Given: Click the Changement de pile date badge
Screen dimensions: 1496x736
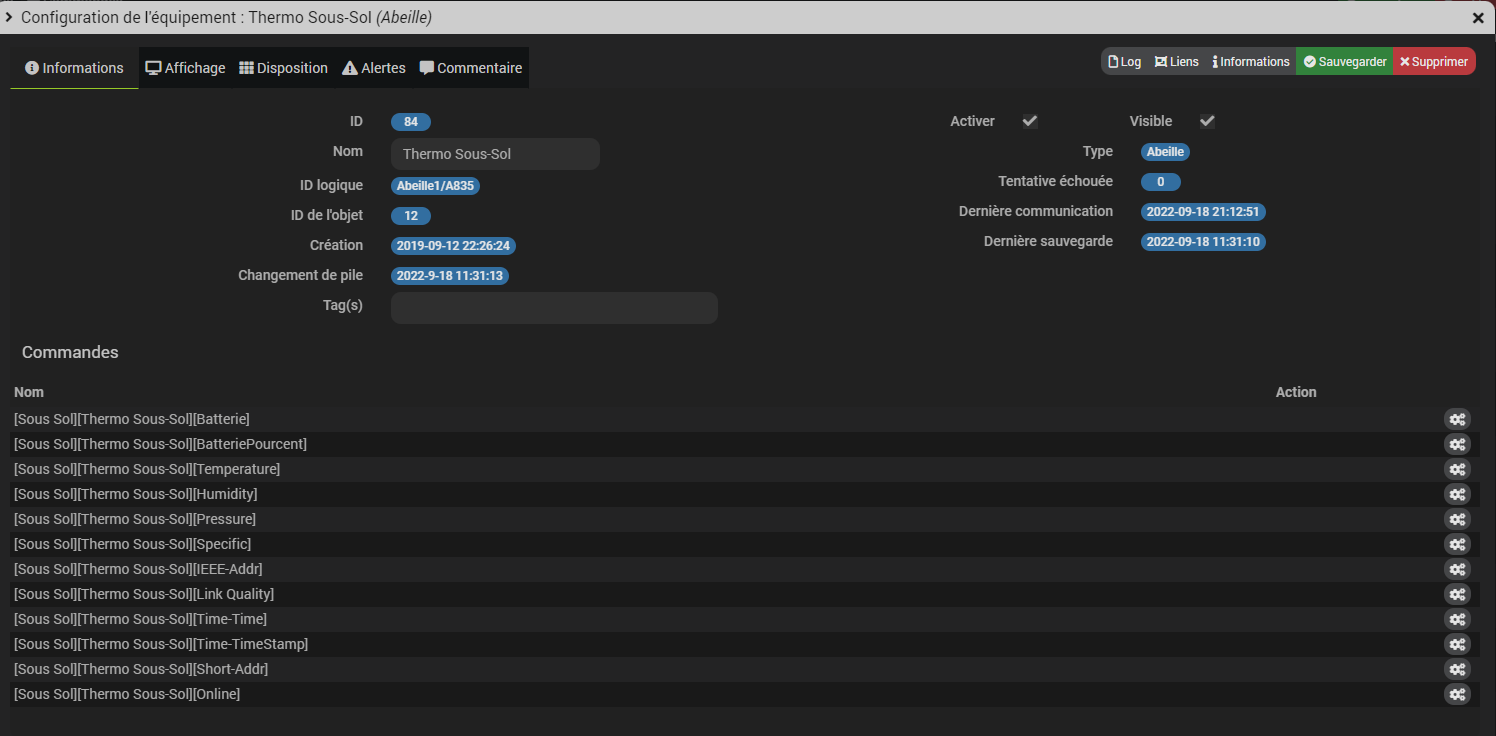Looking at the screenshot, I should (x=450, y=276).
